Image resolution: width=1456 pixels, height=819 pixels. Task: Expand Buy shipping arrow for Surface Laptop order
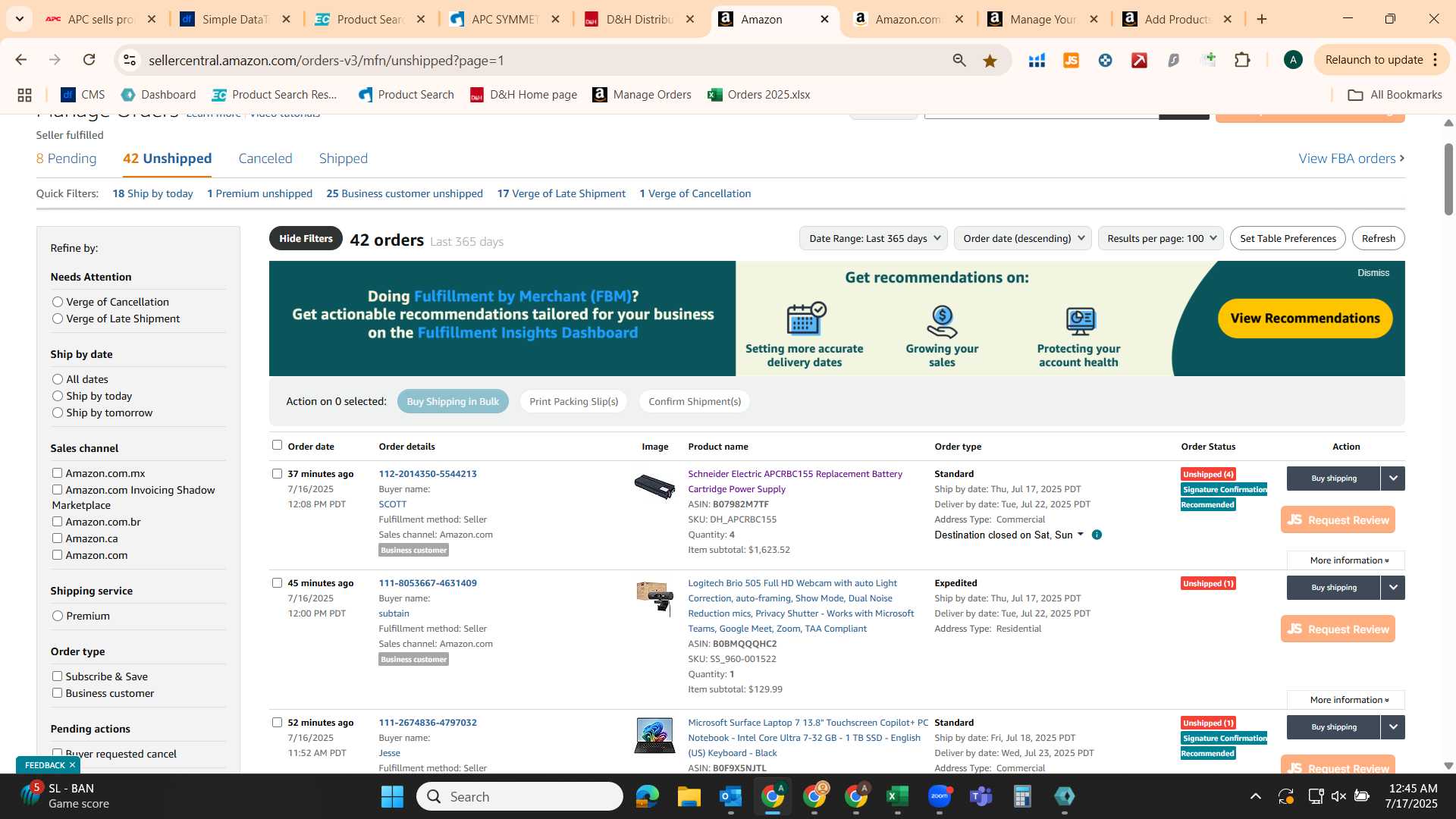tap(1392, 727)
